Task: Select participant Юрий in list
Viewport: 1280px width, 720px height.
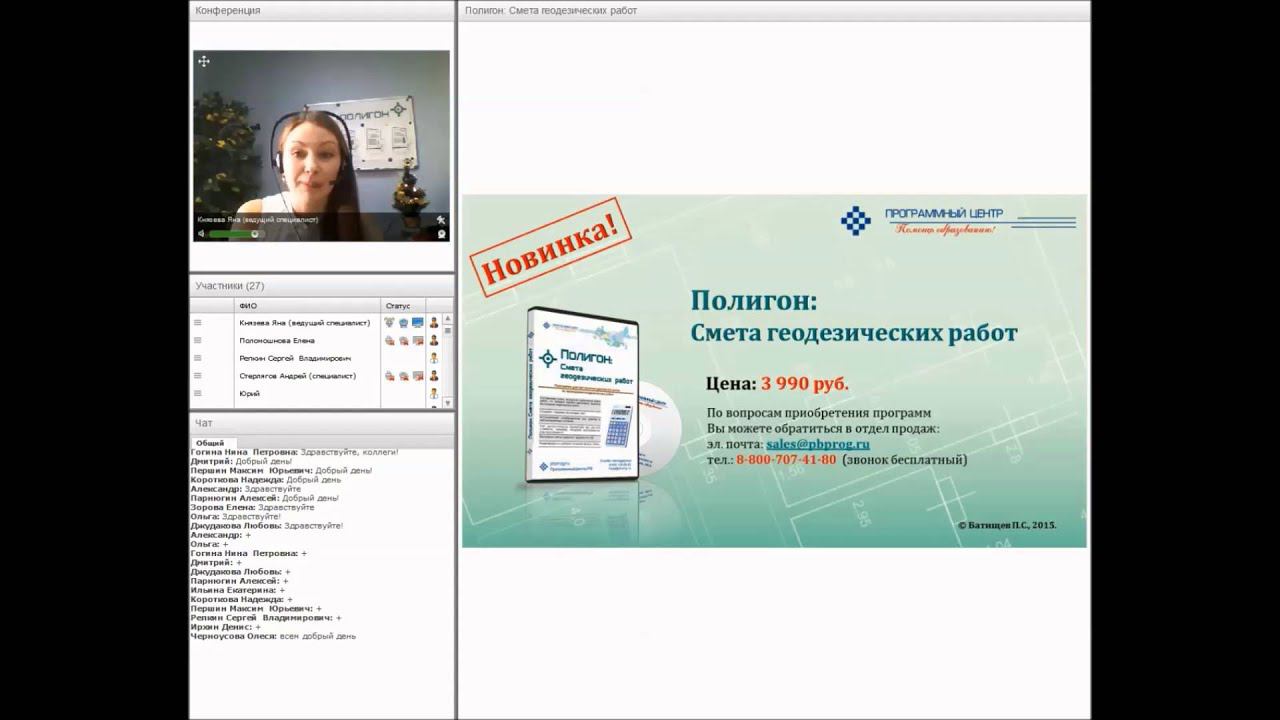Action: point(249,394)
